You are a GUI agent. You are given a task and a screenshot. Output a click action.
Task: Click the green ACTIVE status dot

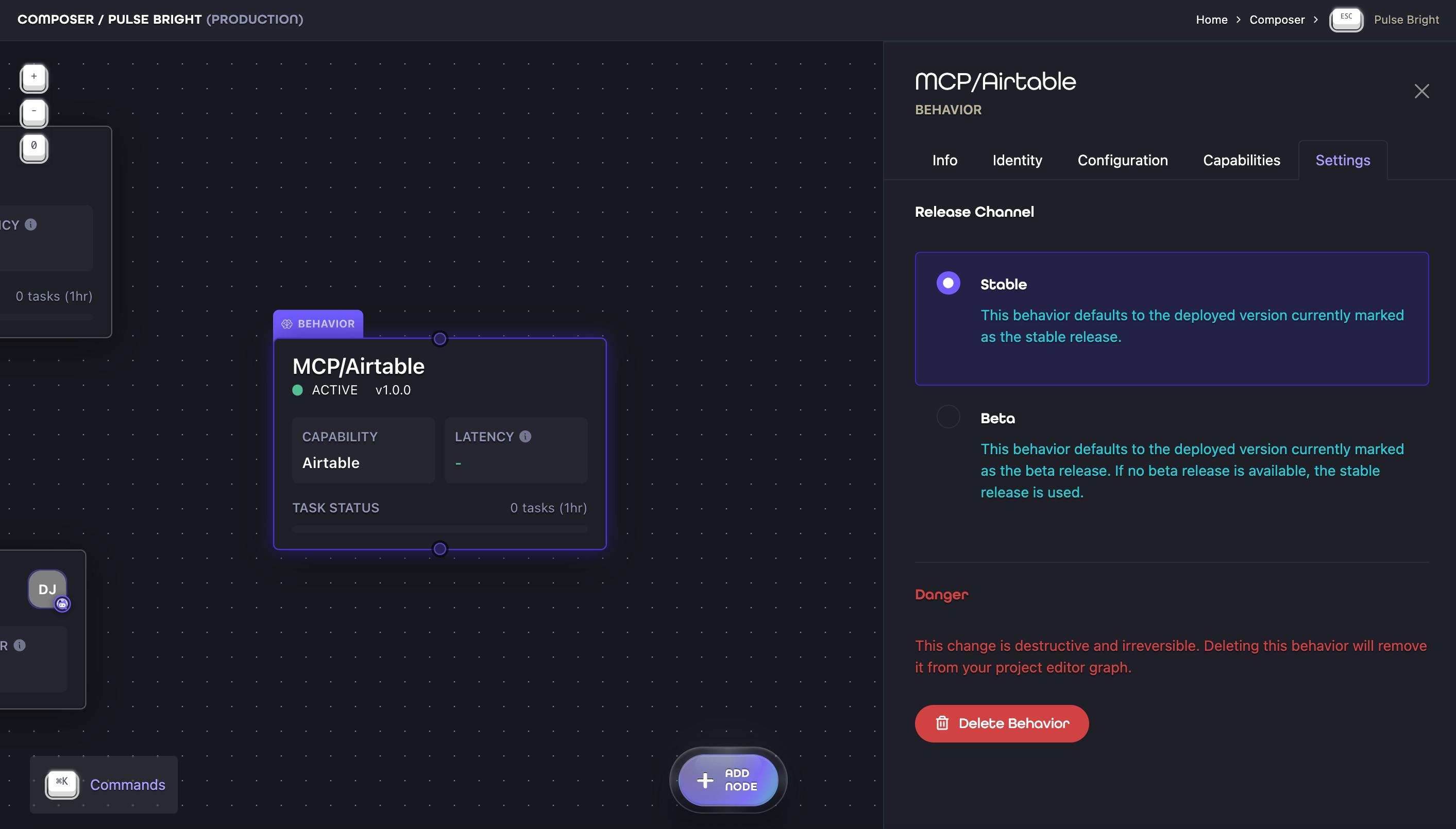(297, 390)
